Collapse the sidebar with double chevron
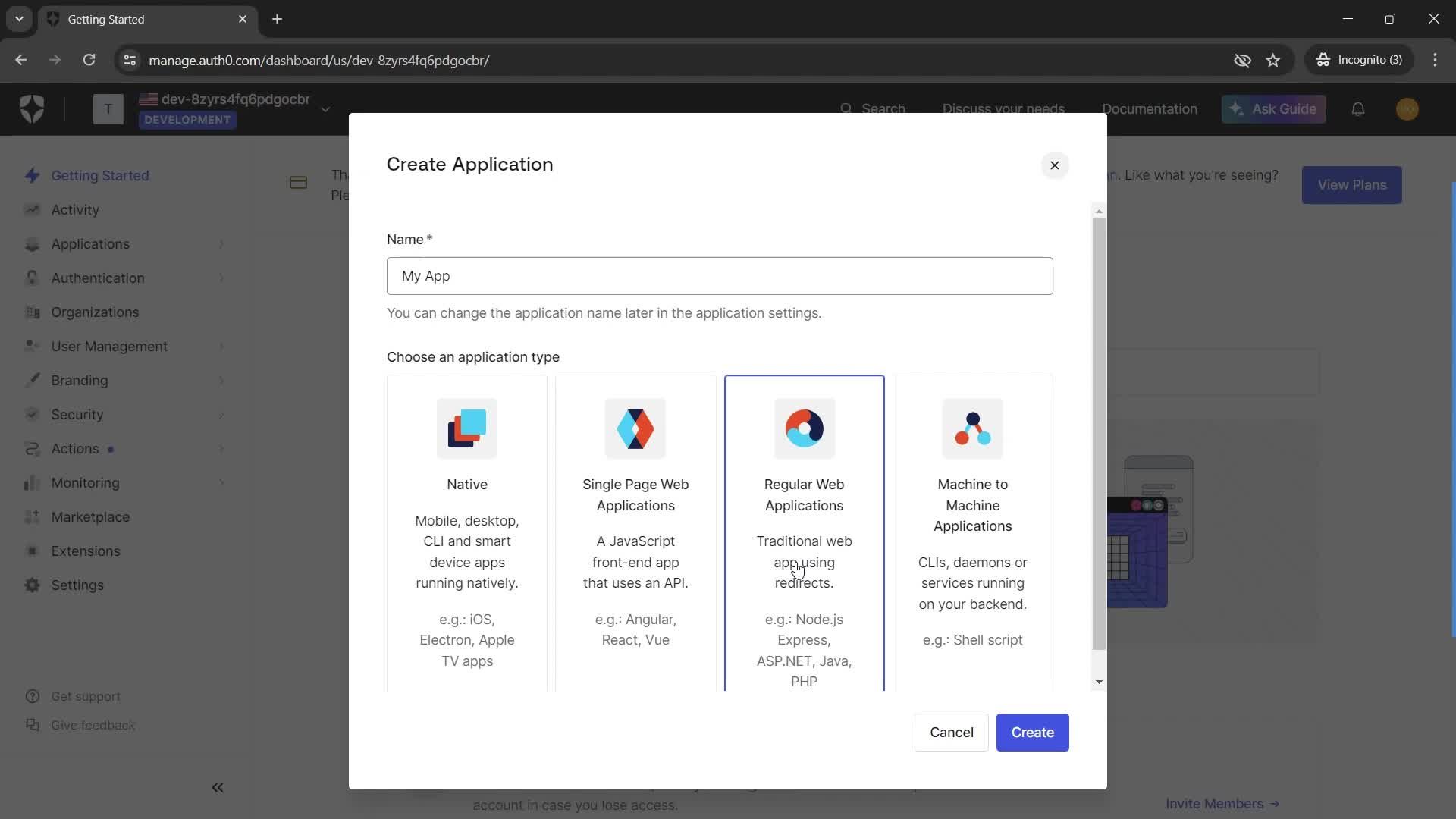Viewport: 1456px width, 819px height. pos(218,788)
